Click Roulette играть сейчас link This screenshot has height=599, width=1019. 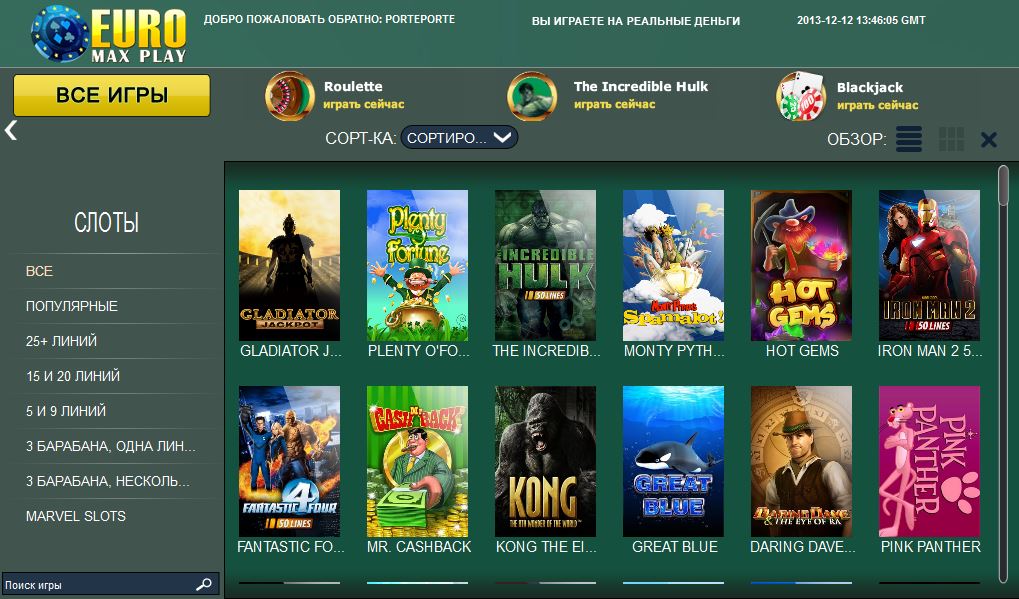point(364,104)
